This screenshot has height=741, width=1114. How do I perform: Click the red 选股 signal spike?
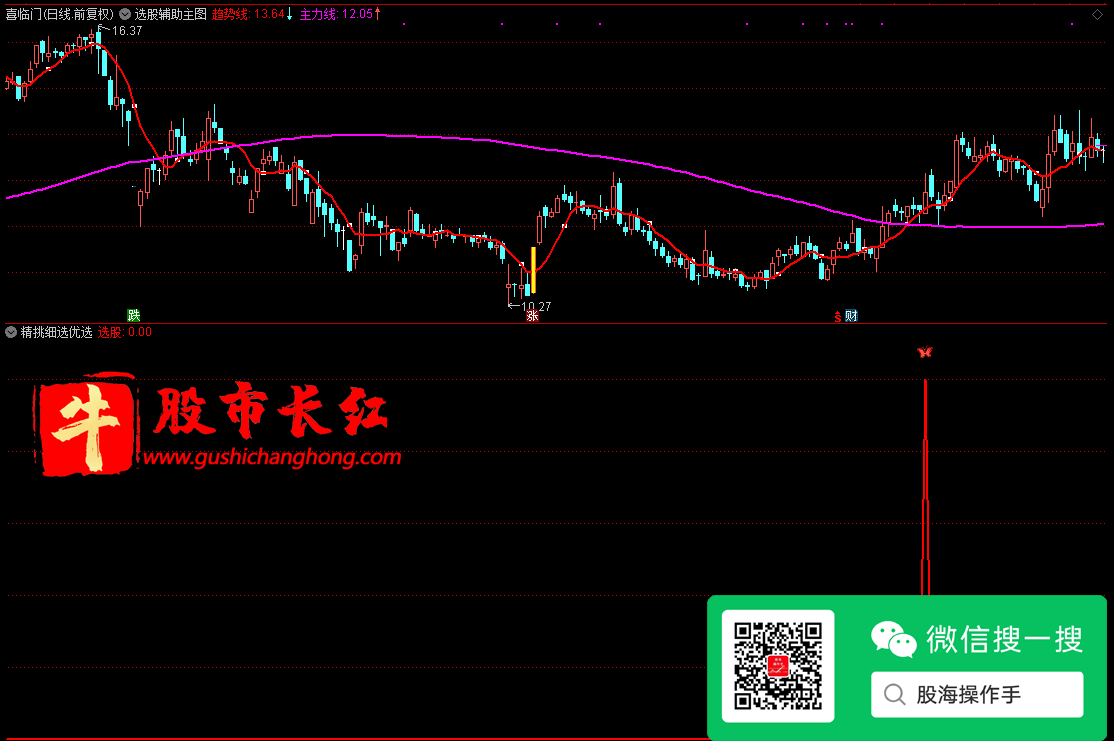(925, 487)
